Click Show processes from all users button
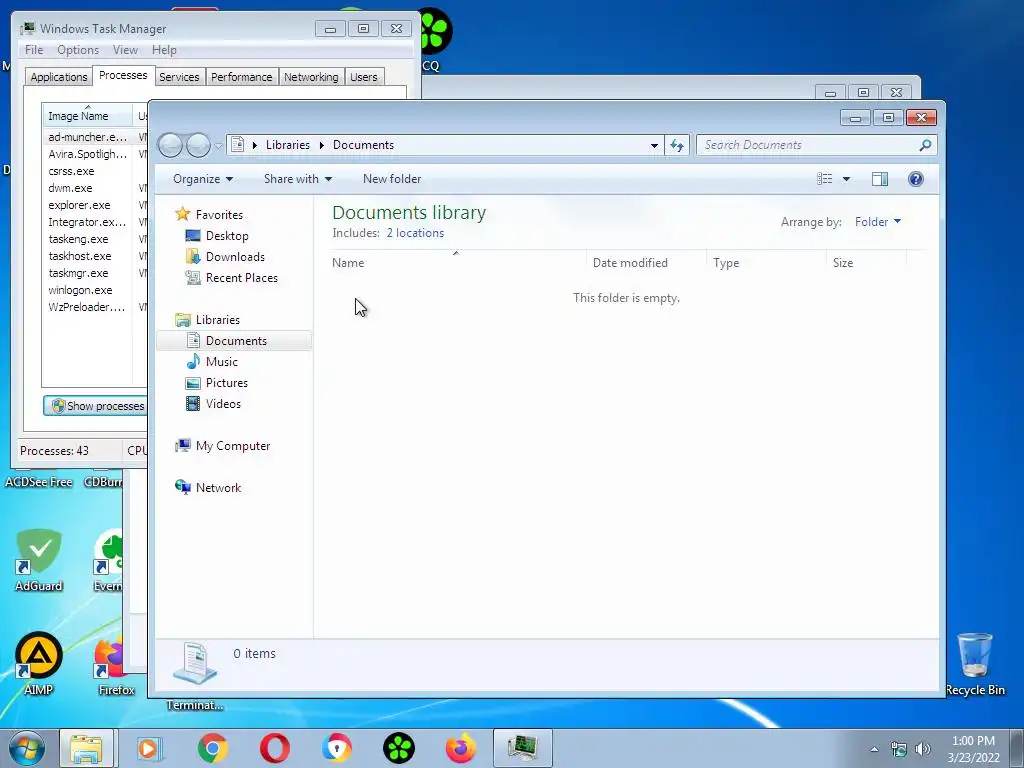Image resolution: width=1024 pixels, height=768 pixels. click(96, 406)
